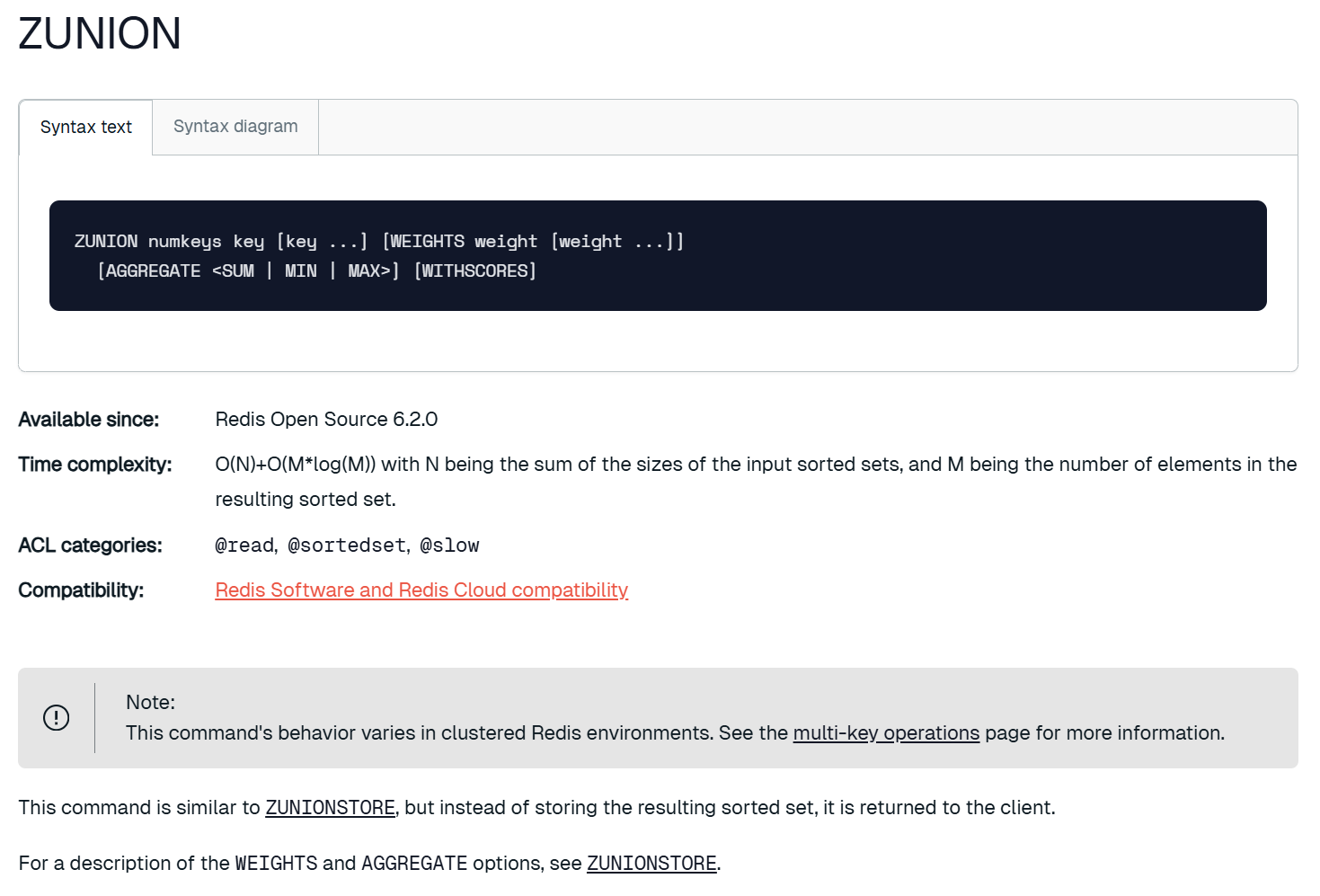Image resolution: width=1320 pixels, height=896 pixels.
Task: Click the 'Compatibility:' label
Action: click(81, 590)
